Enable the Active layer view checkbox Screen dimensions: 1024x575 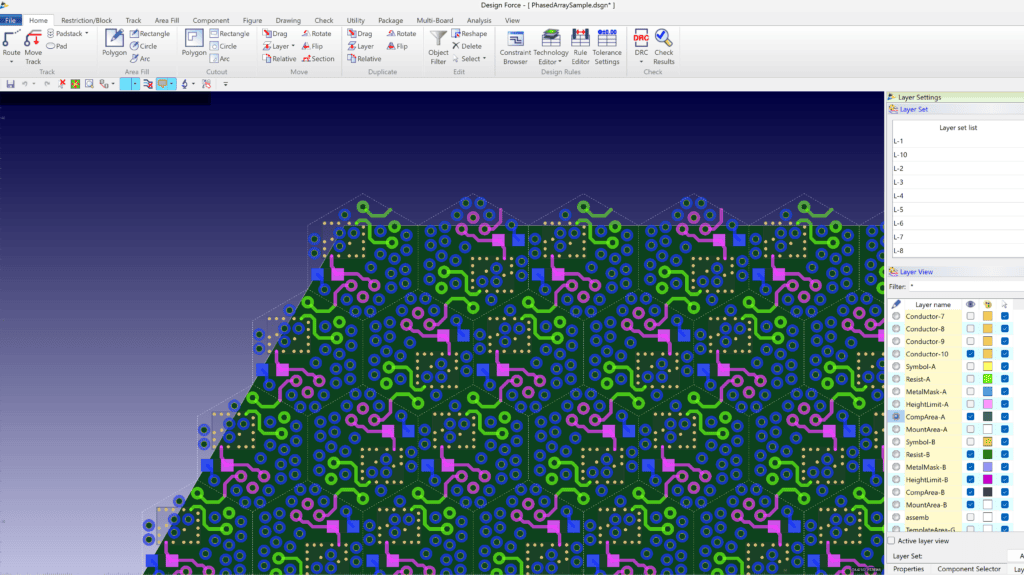pos(891,541)
